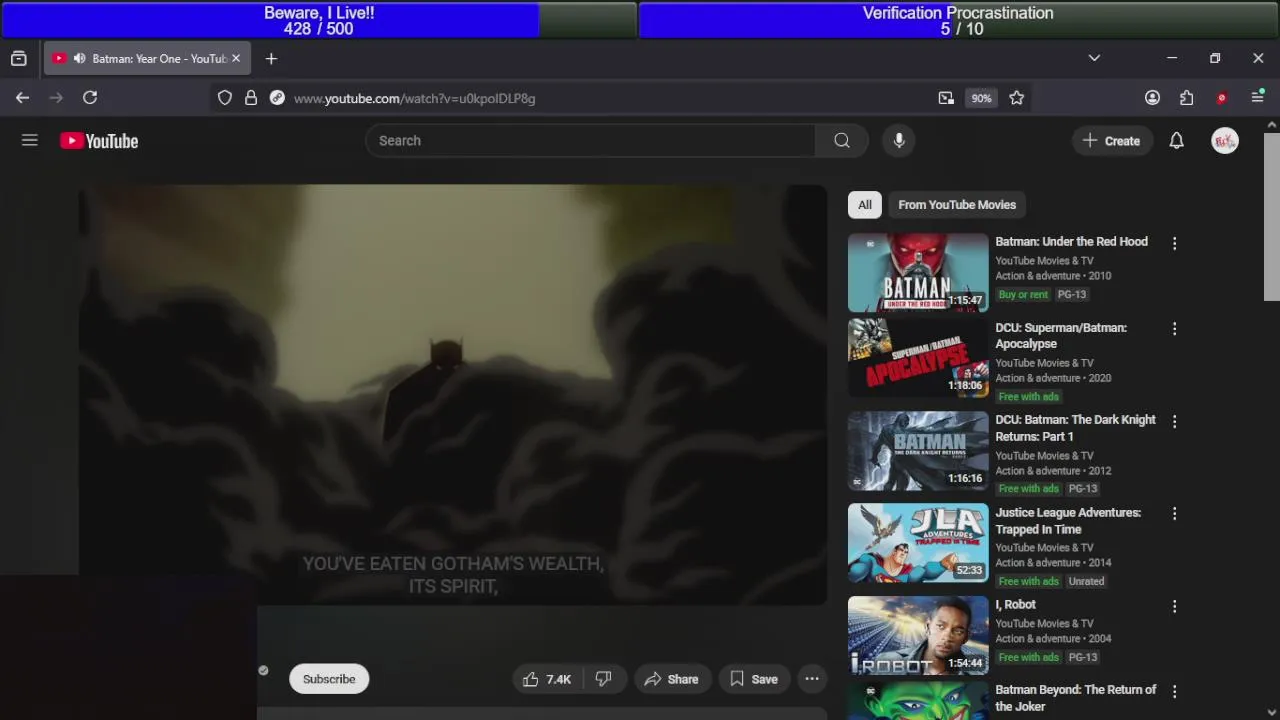Click the site padlock icon
1280x720 pixels.
coord(251,98)
